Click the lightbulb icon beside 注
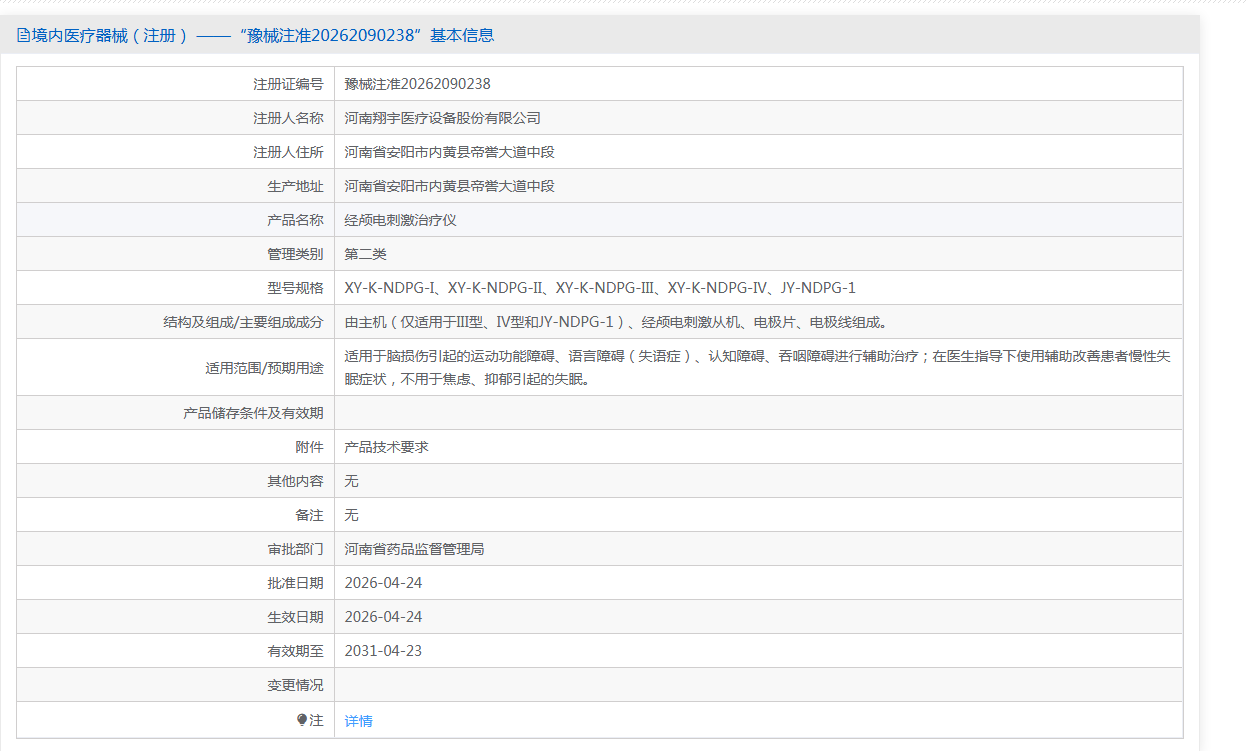This screenshot has height=751, width=1248. [302, 720]
